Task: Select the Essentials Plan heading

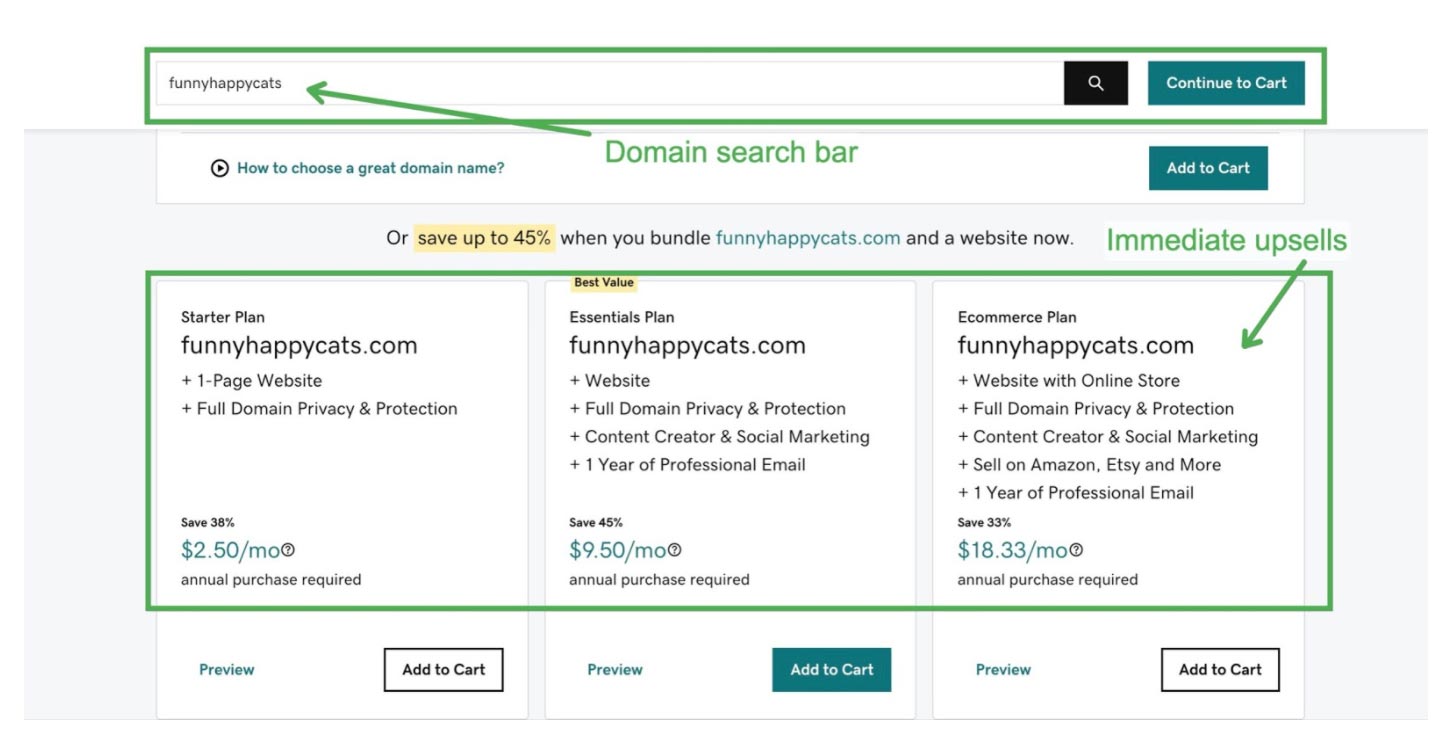Action: (x=622, y=317)
